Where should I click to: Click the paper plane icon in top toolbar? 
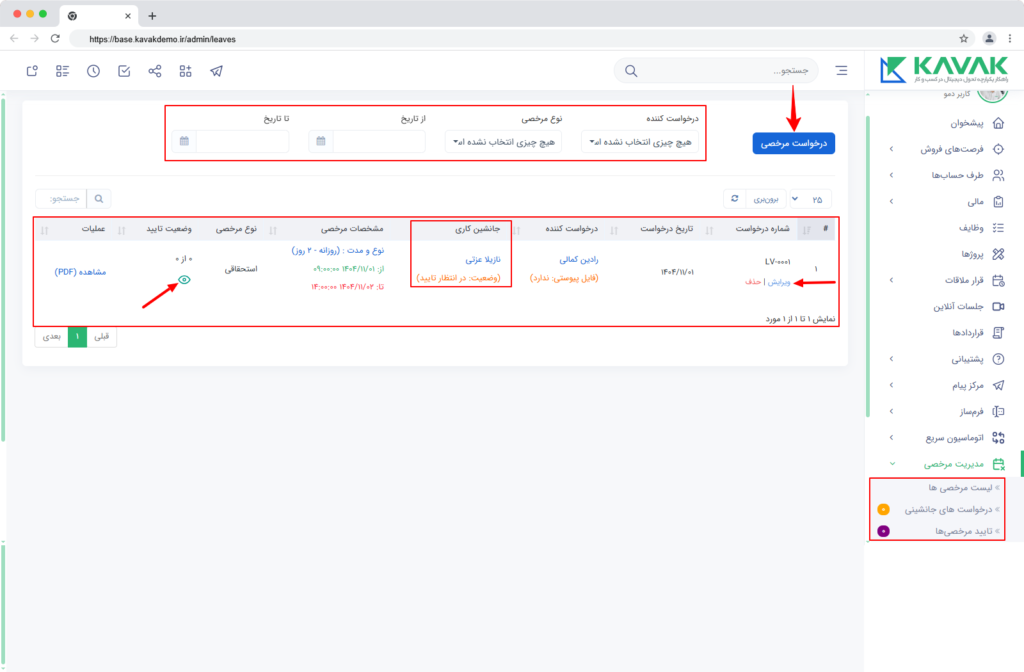tap(216, 71)
